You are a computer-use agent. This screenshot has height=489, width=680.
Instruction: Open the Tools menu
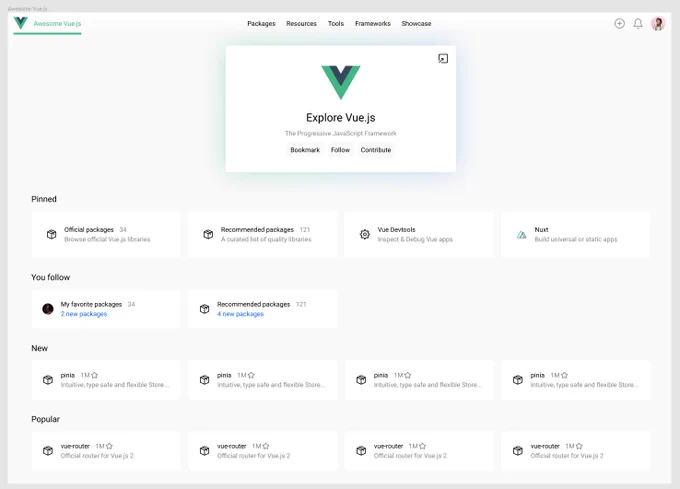[x=336, y=23]
